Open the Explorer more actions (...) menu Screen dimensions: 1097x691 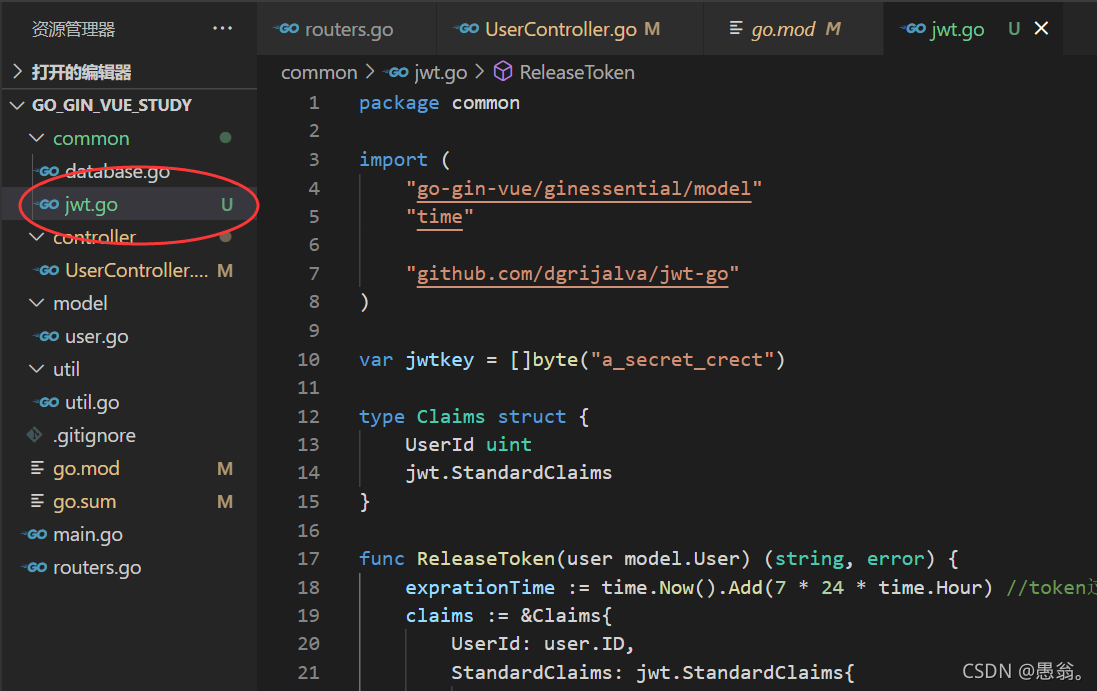click(x=222, y=28)
